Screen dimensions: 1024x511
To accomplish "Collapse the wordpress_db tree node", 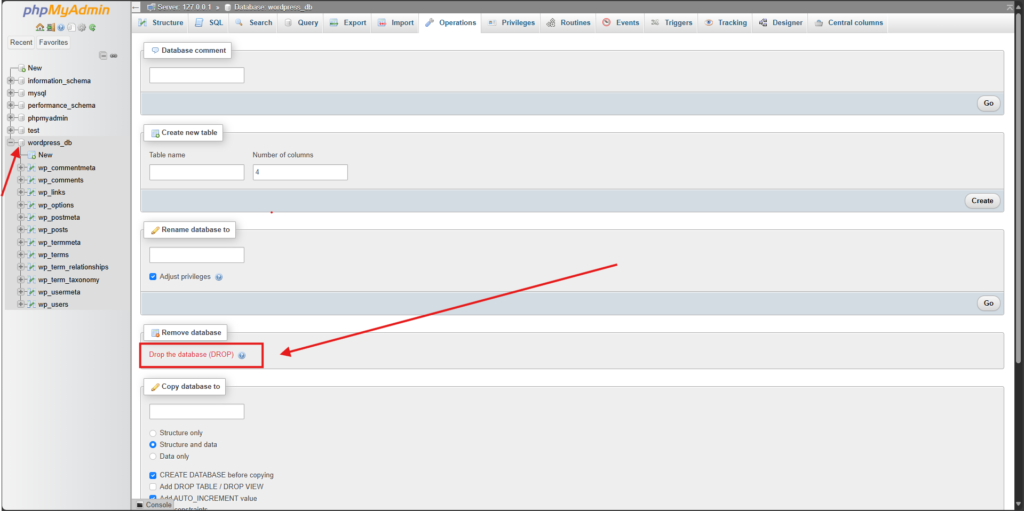I will [x=10, y=143].
